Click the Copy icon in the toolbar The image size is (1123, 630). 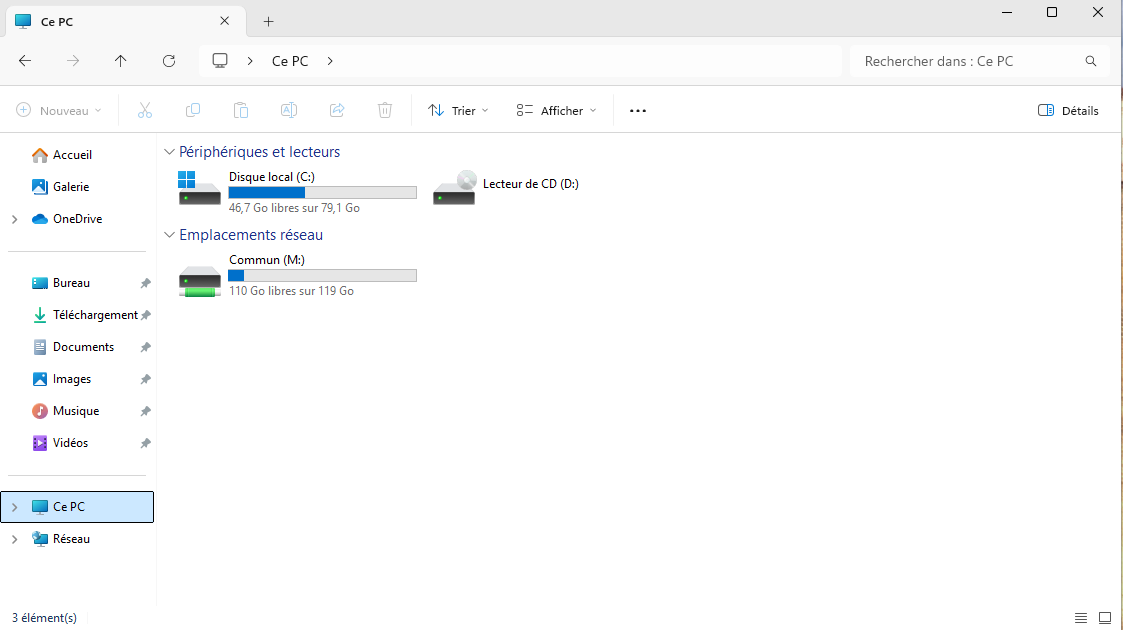[193, 110]
